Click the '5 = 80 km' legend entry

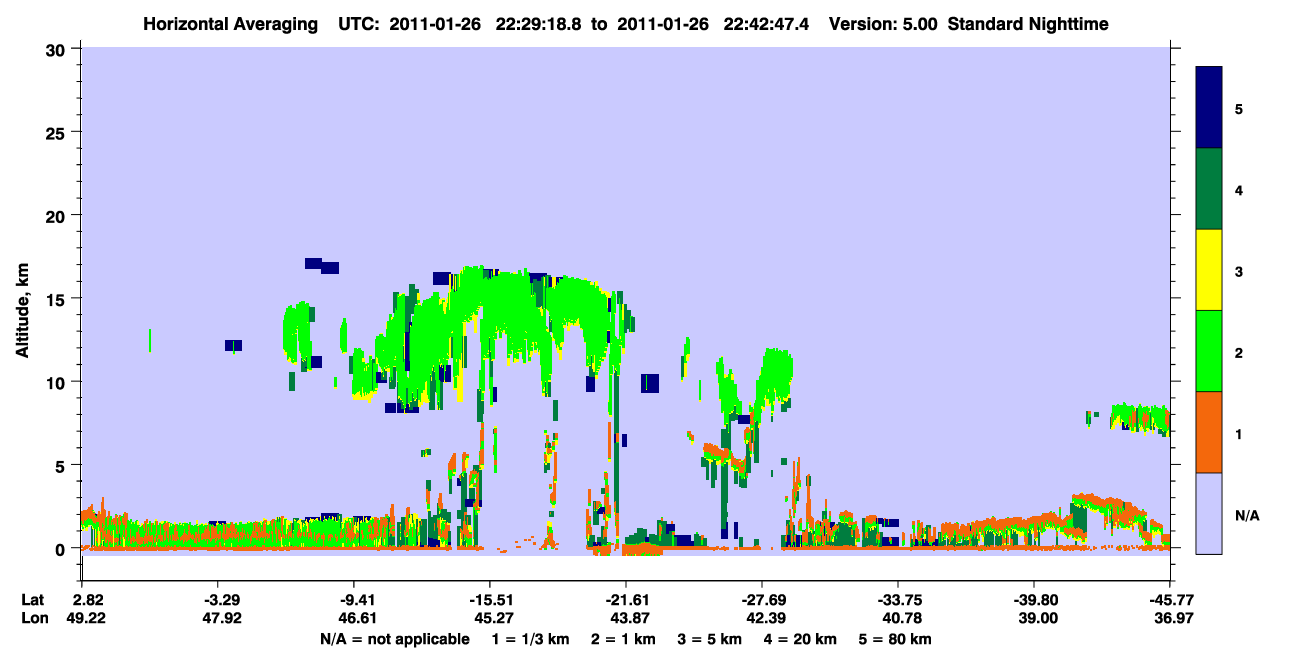click(x=896, y=638)
